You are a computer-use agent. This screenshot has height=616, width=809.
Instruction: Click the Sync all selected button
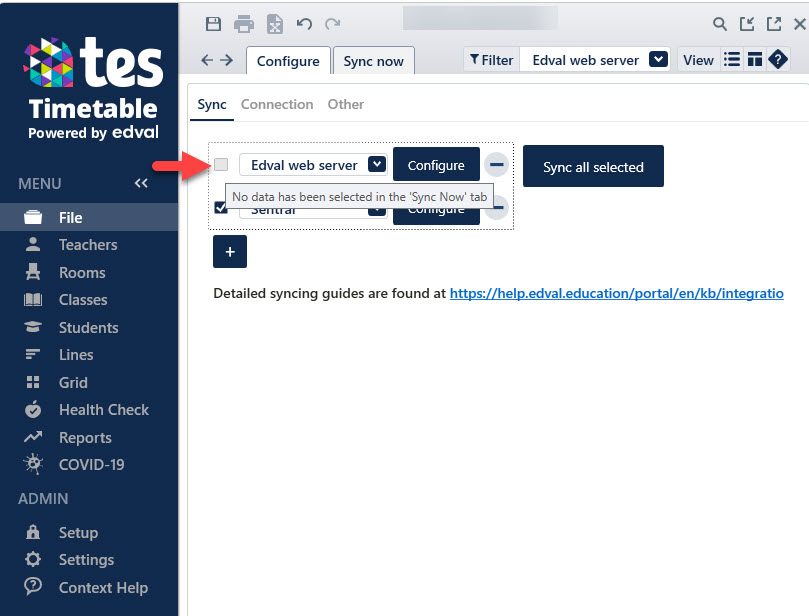(x=593, y=166)
